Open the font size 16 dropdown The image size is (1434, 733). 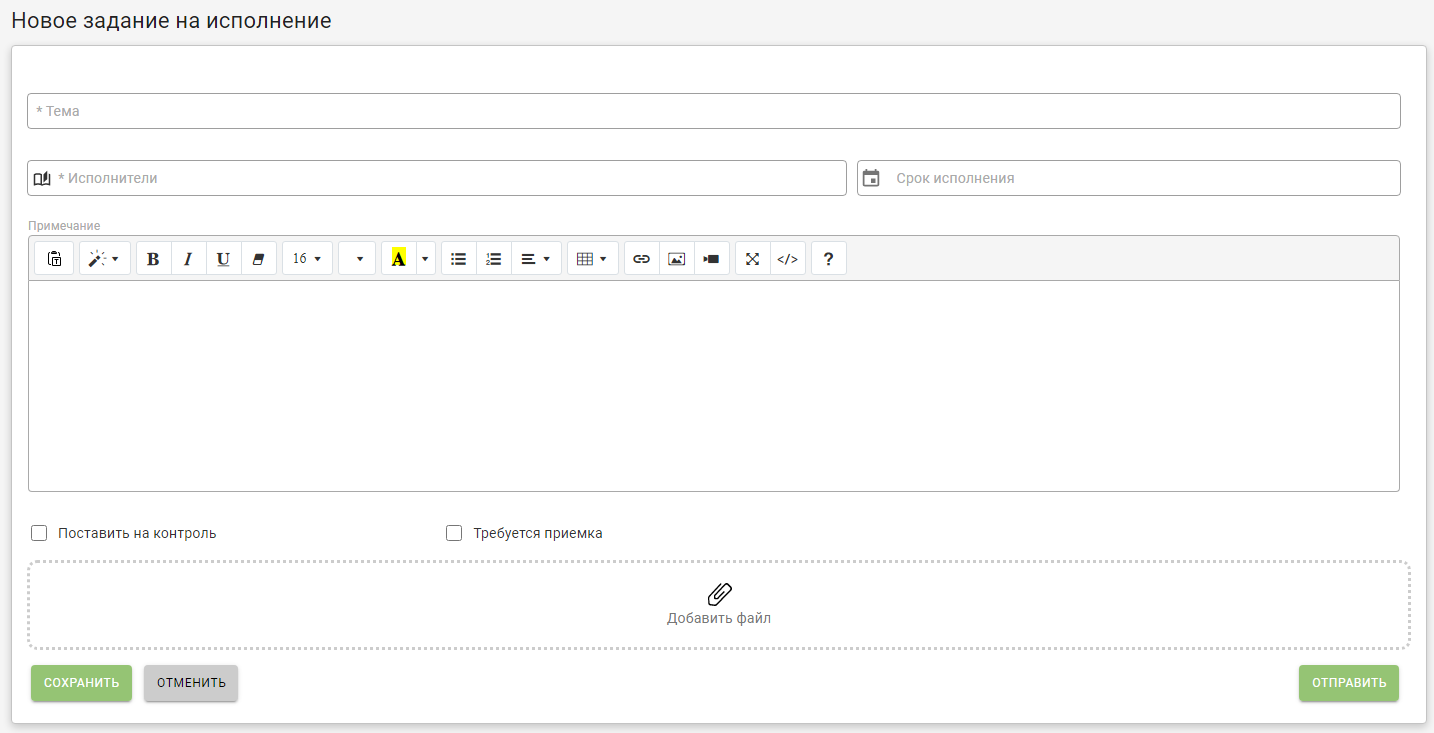click(307, 258)
